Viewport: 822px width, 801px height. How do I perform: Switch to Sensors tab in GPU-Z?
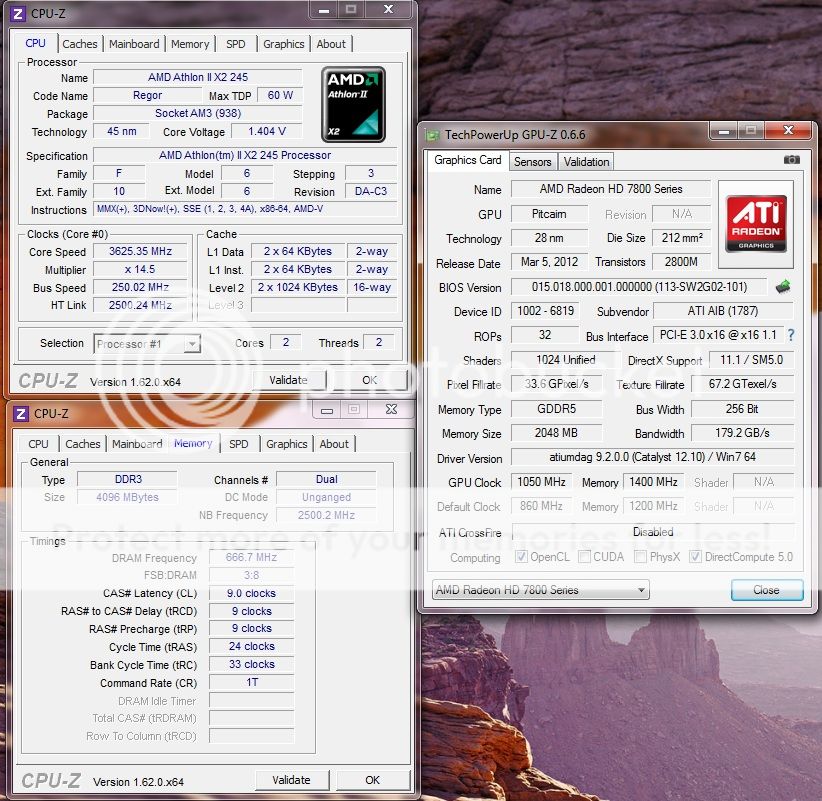(533, 162)
